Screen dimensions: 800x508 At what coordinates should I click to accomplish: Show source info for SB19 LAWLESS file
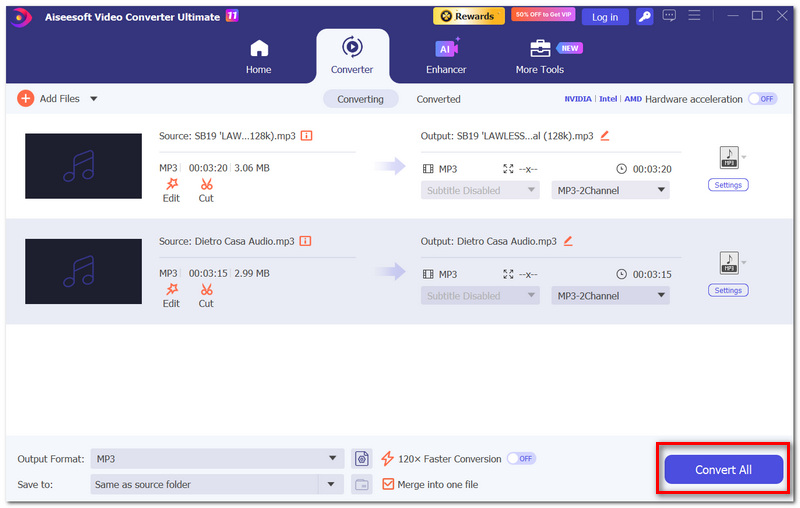click(x=306, y=136)
